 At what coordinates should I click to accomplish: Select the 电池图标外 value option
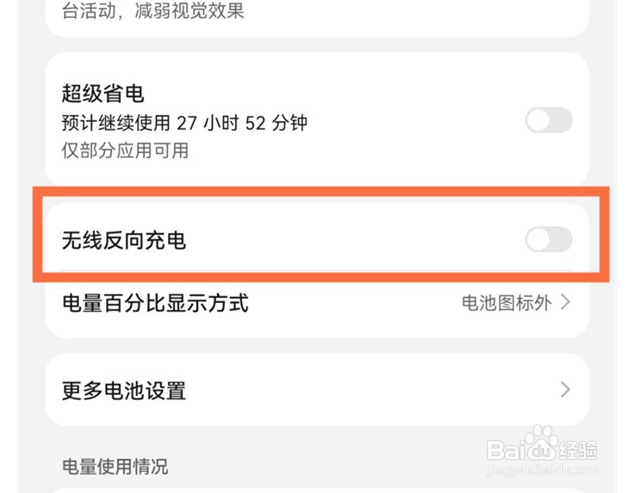tap(506, 302)
